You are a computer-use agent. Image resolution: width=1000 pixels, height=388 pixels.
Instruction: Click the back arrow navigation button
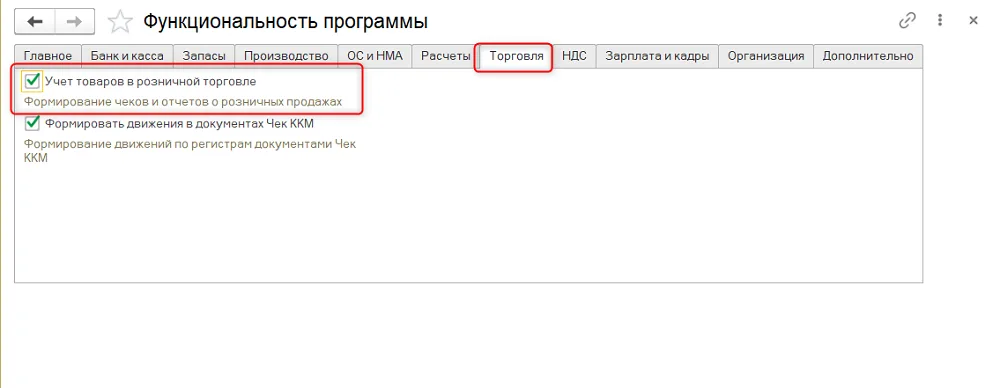[35, 22]
